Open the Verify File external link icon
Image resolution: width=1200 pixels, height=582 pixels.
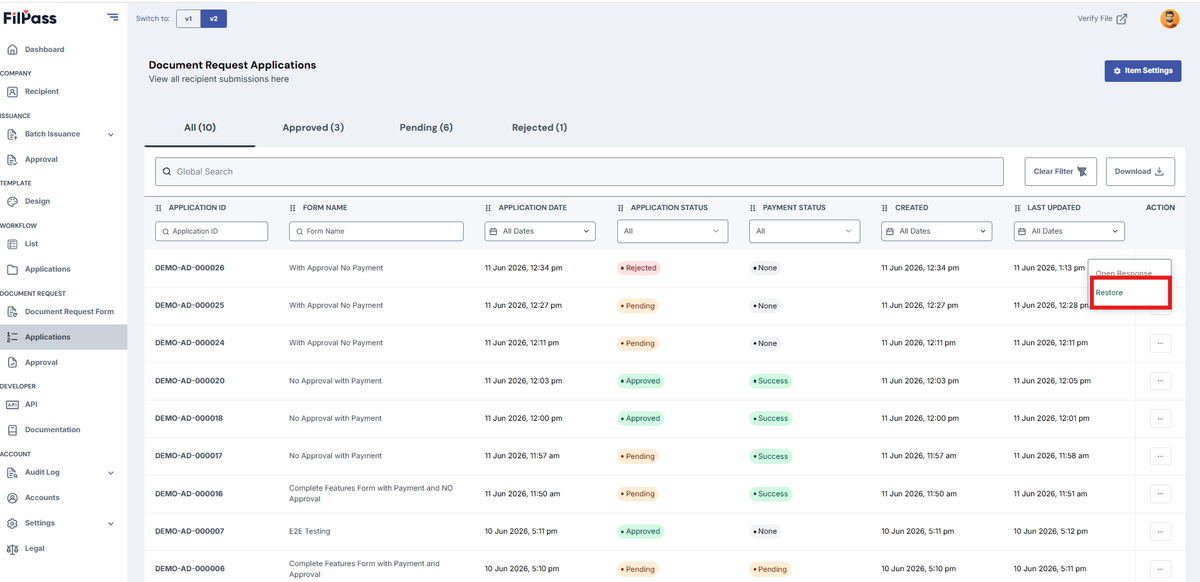(1122, 19)
